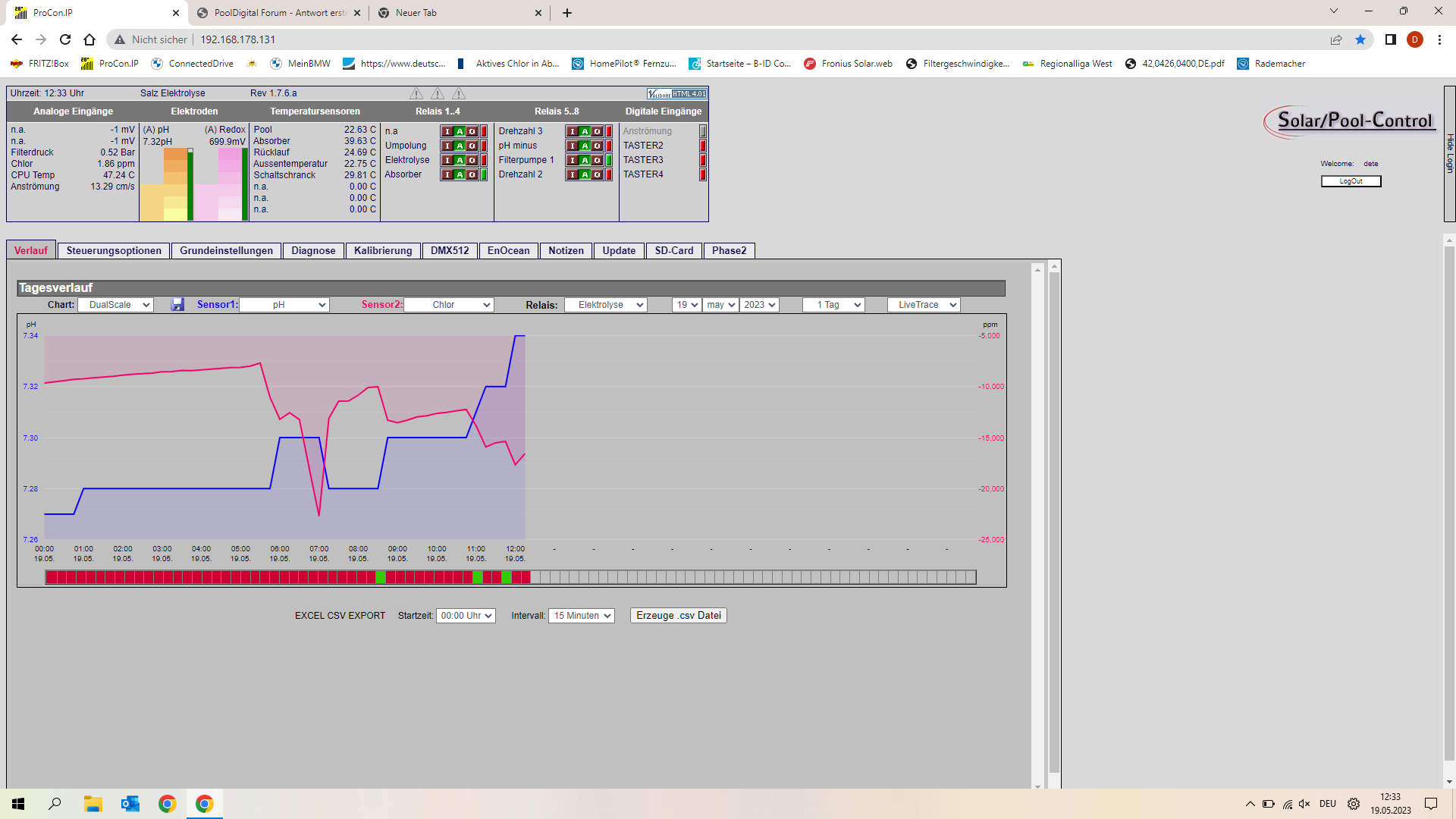1456x819 pixels.
Task: Open the LiveTrace dropdown
Action: coord(924,305)
